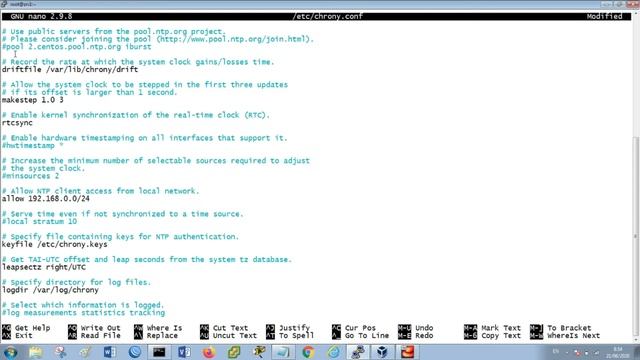Click the 'leapsectz right/UTC' line

[x=44, y=267]
